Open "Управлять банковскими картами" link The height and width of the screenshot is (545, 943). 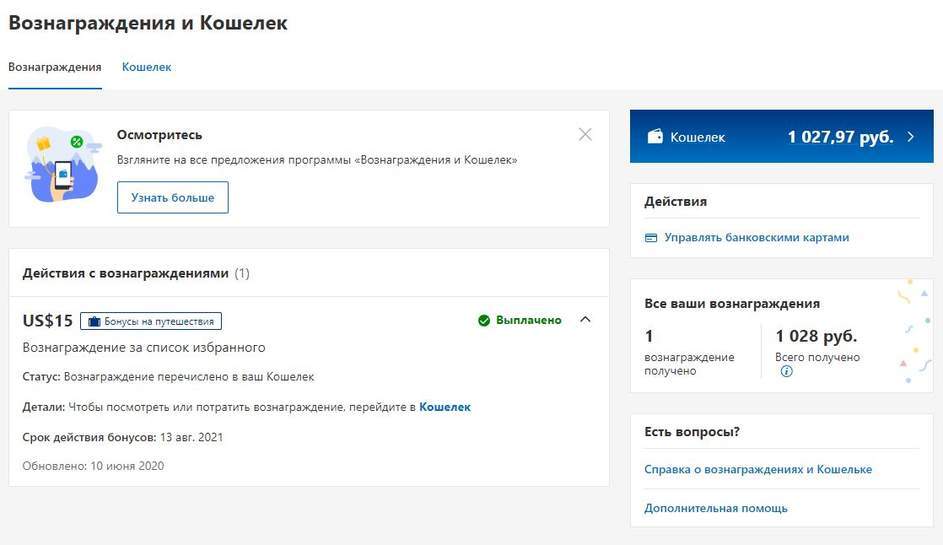pyautogui.click(x=756, y=238)
